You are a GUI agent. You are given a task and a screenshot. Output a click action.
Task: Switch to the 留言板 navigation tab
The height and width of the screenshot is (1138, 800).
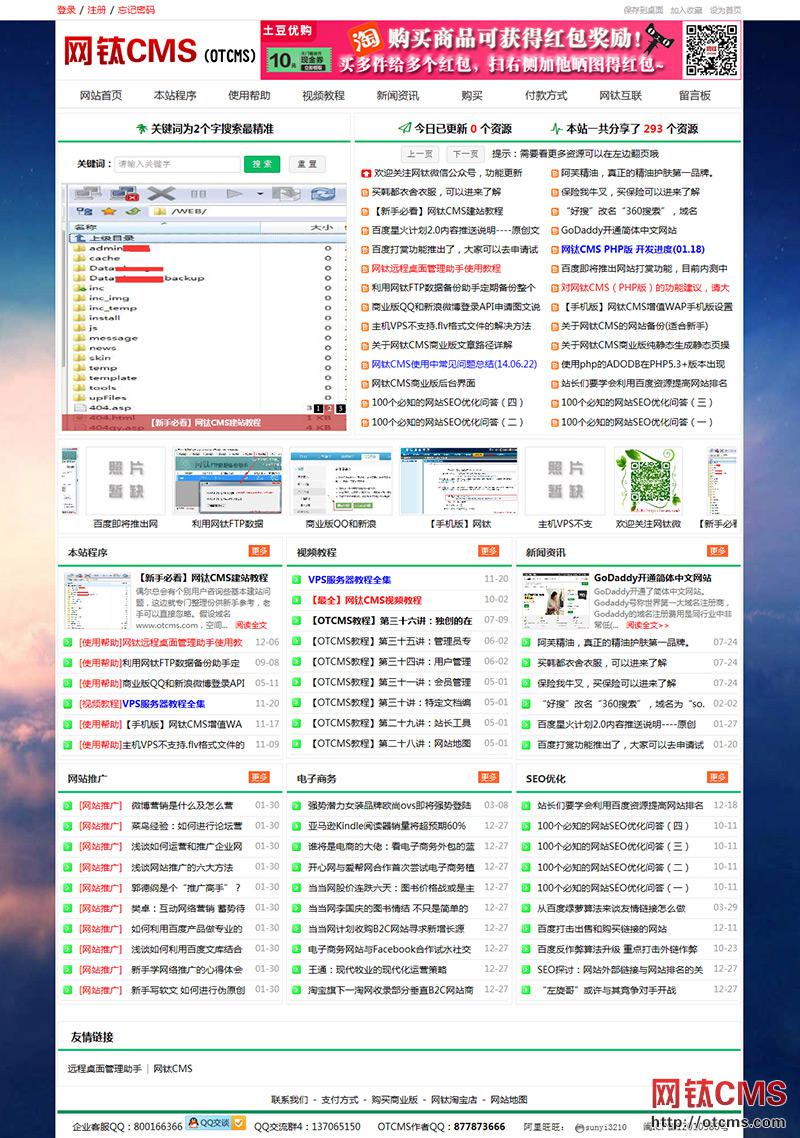point(694,94)
